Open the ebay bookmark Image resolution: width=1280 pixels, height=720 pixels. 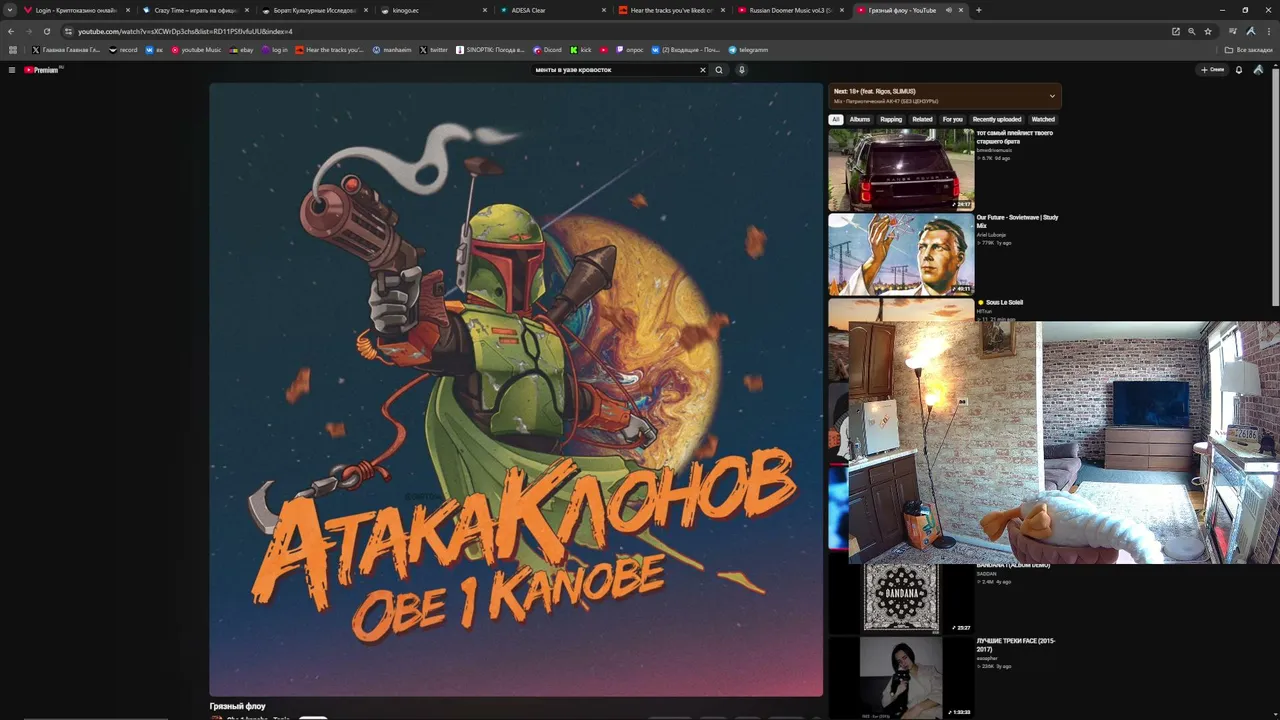pyautogui.click(x=241, y=50)
